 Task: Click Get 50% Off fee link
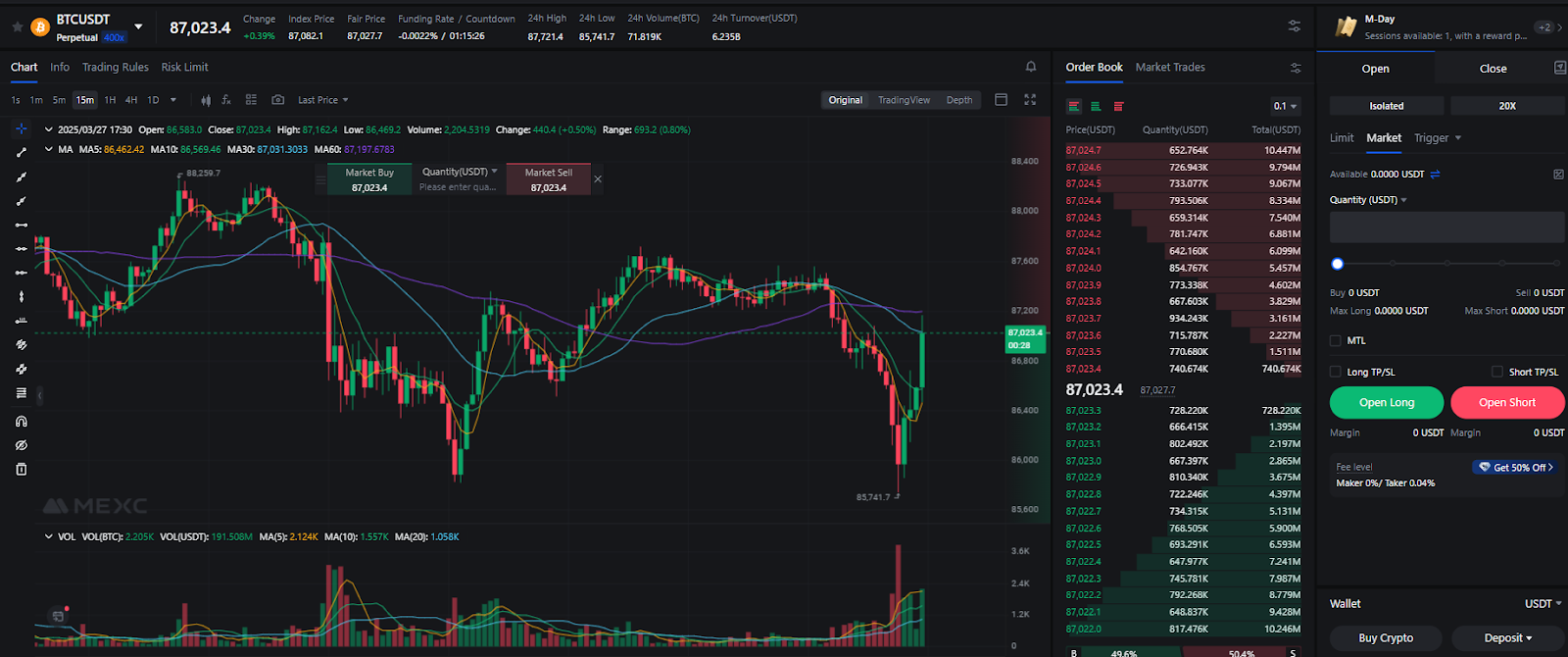tap(1517, 468)
